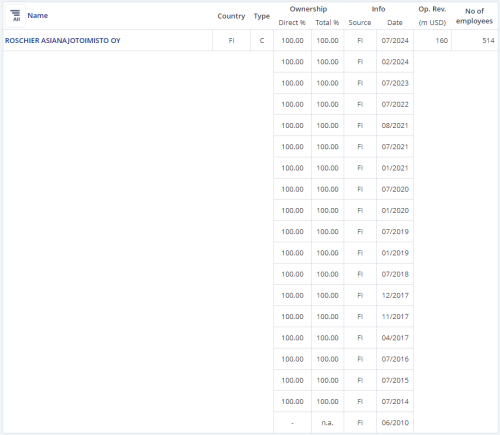Image resolution: width=500 pixels, height=435 pixels.
Task: Click the Type column header
Action: (262, 16)
